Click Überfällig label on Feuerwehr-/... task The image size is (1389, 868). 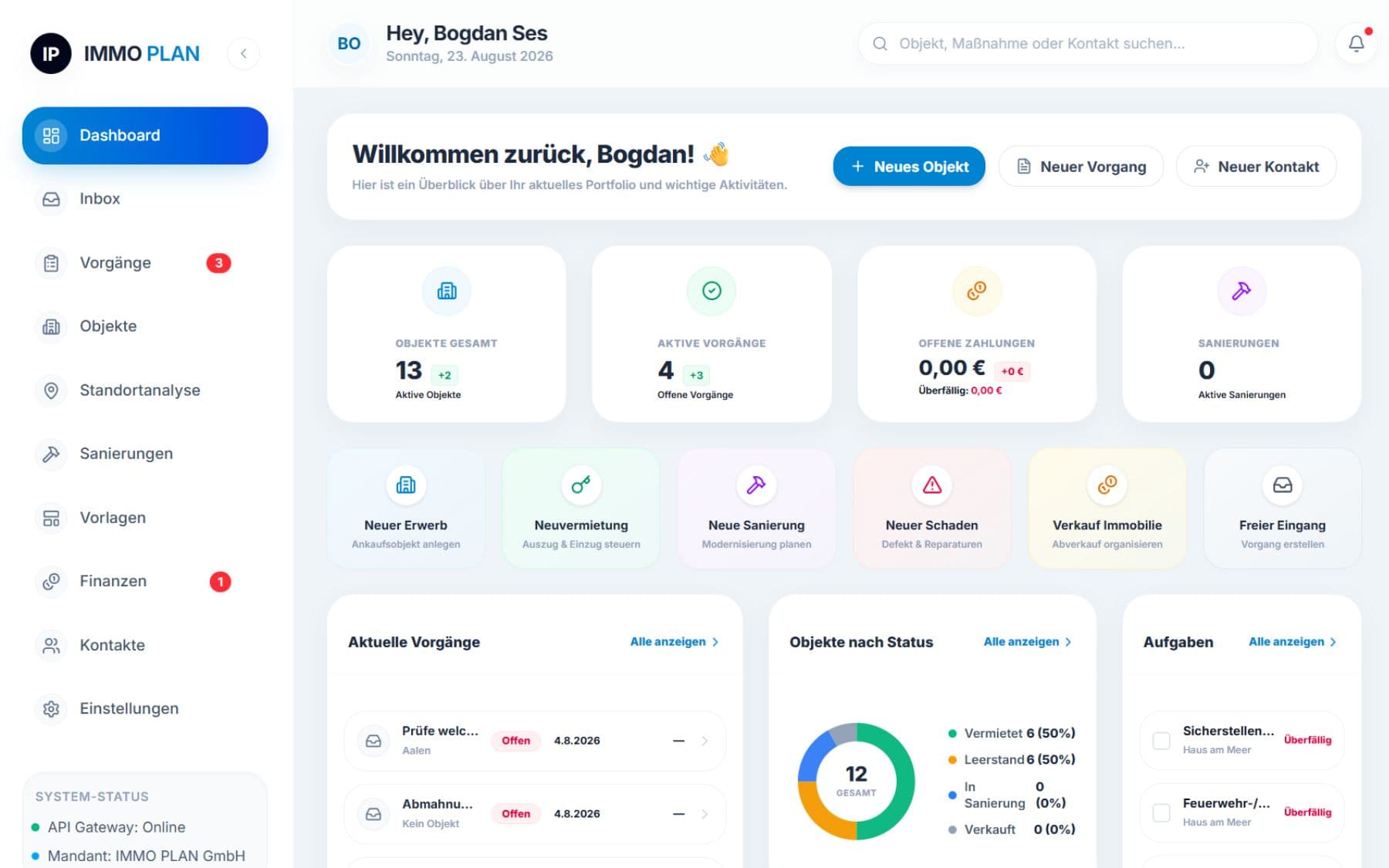(1308, 812)
